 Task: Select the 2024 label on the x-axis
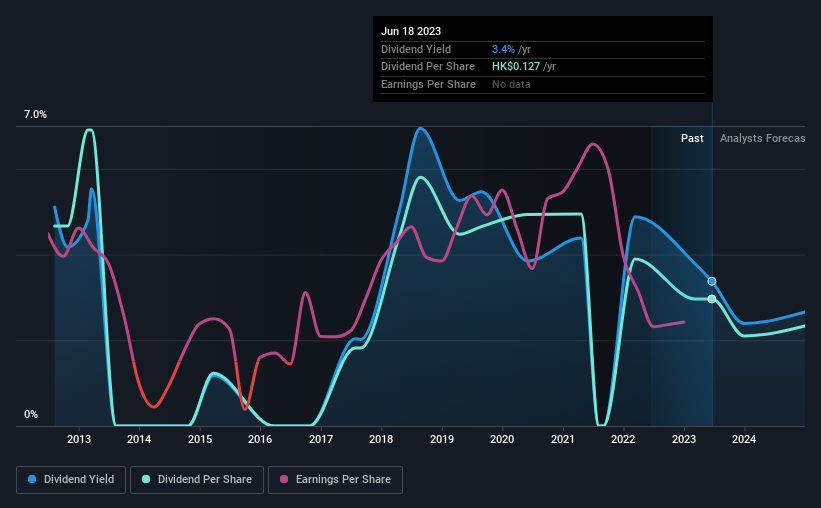click(x=744, y=439)
